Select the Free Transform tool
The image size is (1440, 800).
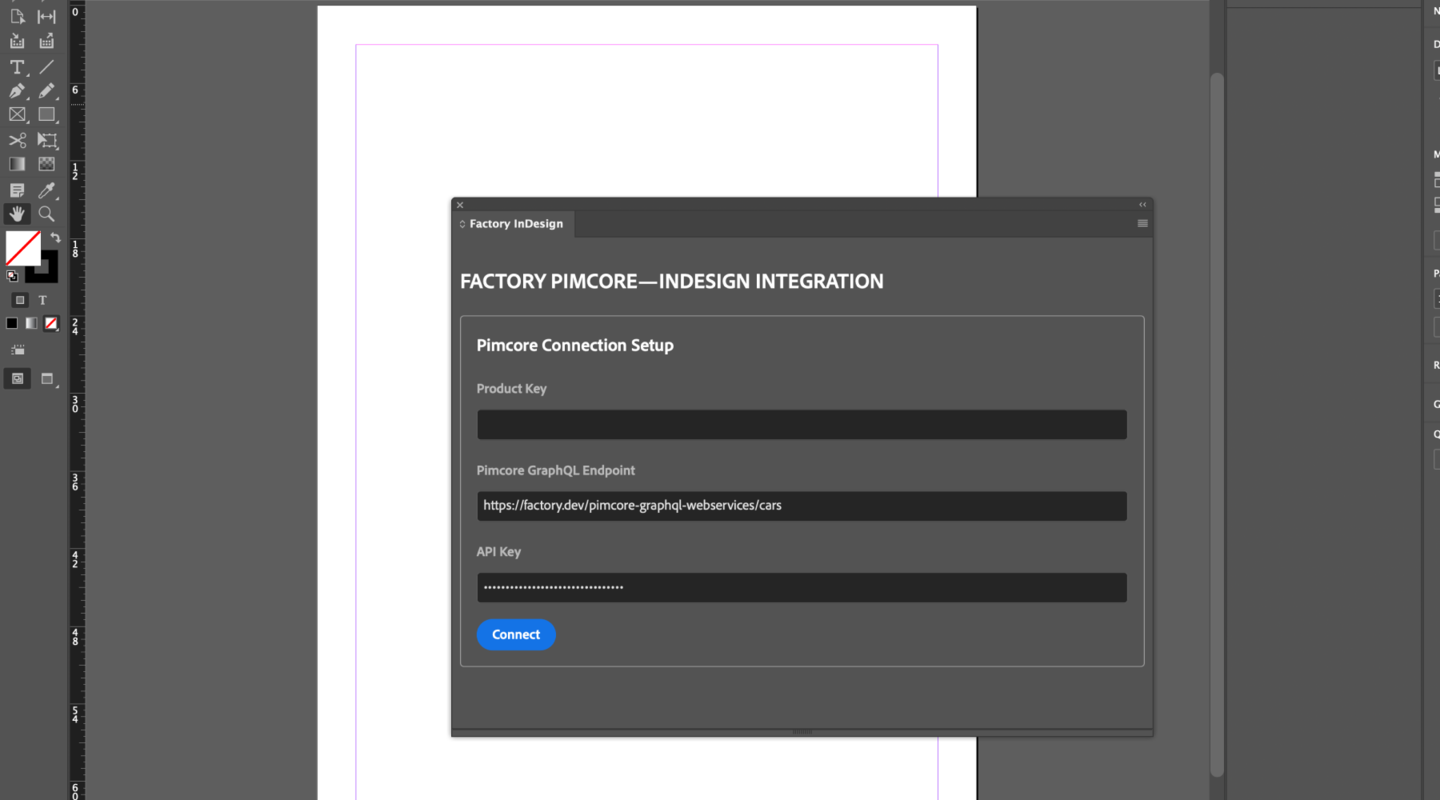pos(47,140)
